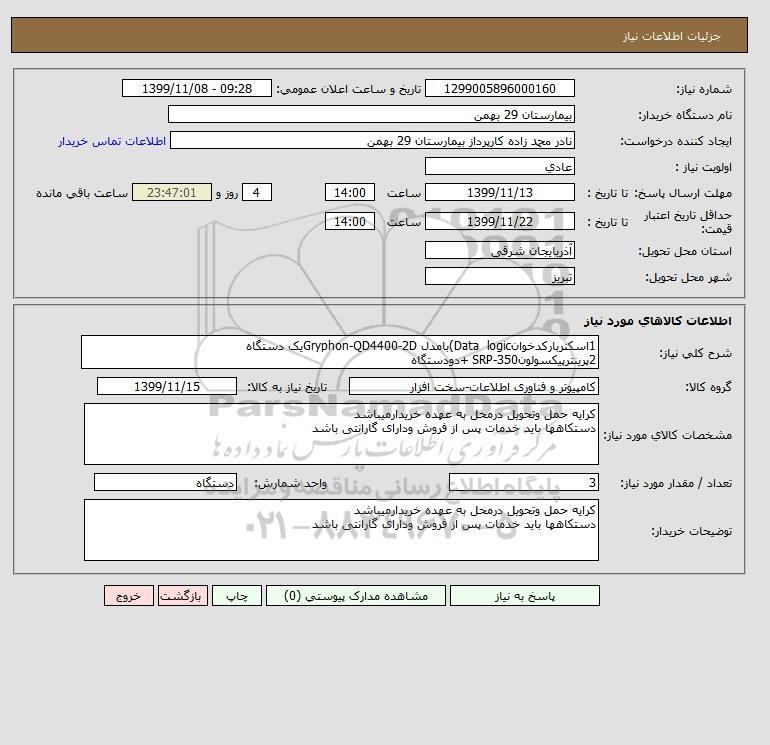Click the شرح کلی نیاز label
Viewport: 770px width, 745px height.
click(x=695, y=353)
